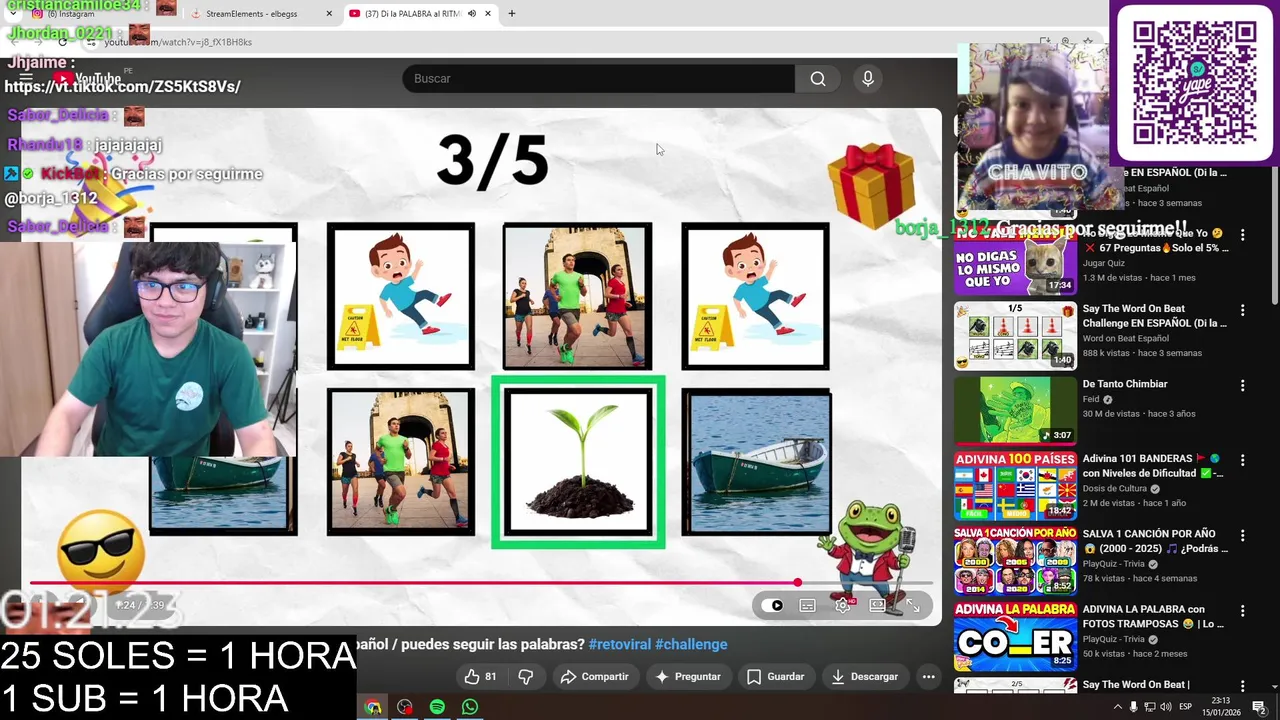Open the 1/5 Say The Word thumbnail
Screen dimensions: 1280x720
coord(1015,336)
